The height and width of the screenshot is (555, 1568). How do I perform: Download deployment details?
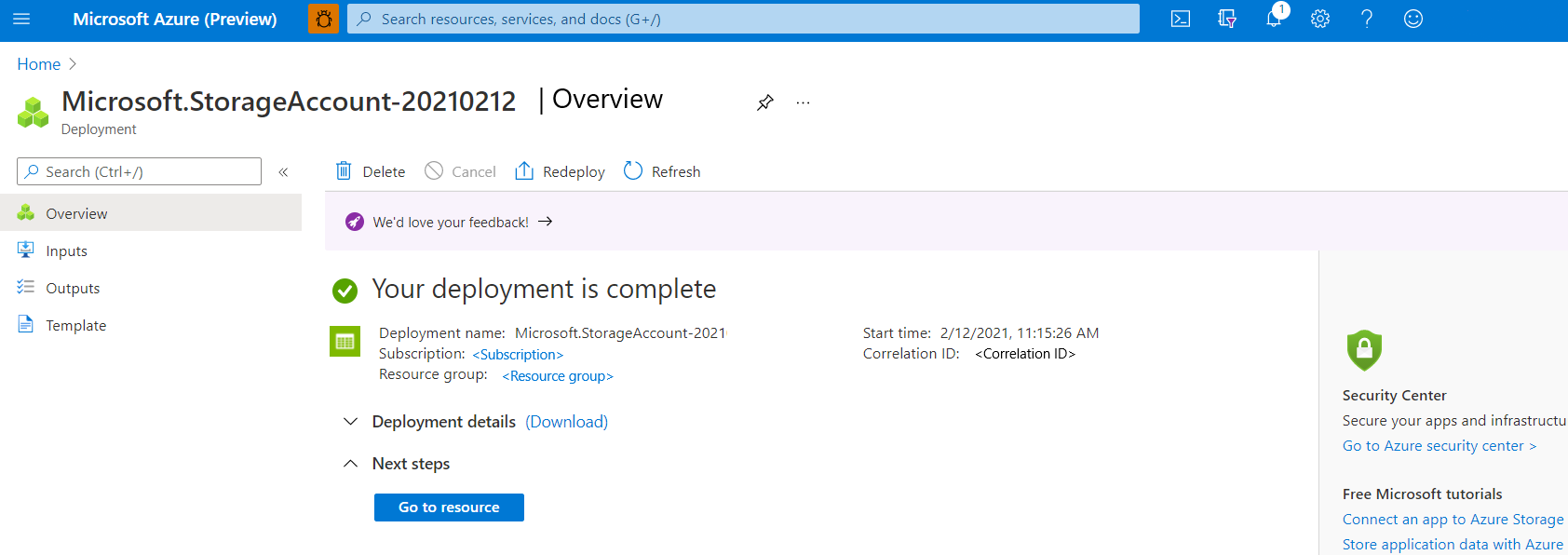[x=566, y=422]
